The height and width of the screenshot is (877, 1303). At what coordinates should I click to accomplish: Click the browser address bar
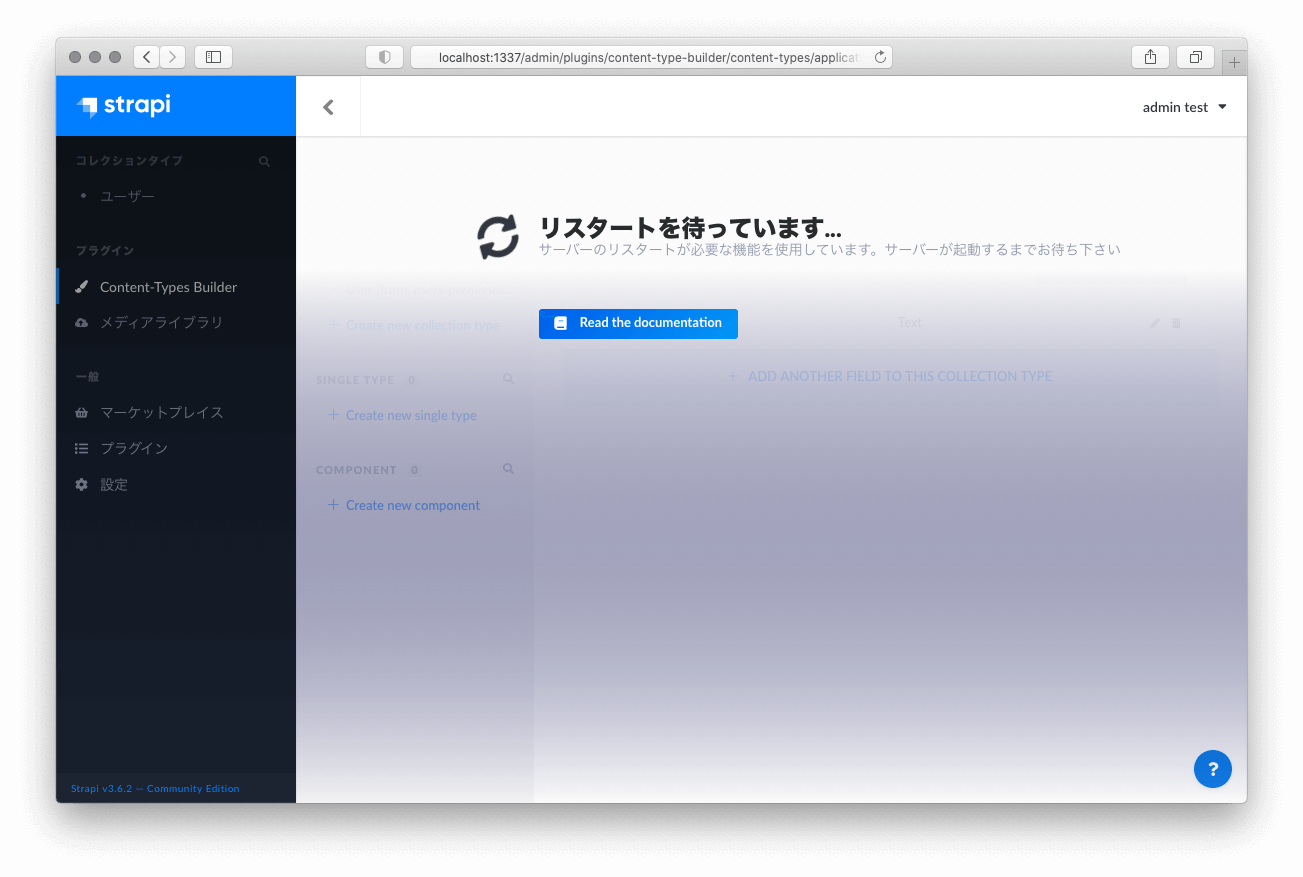click(650, 57)
